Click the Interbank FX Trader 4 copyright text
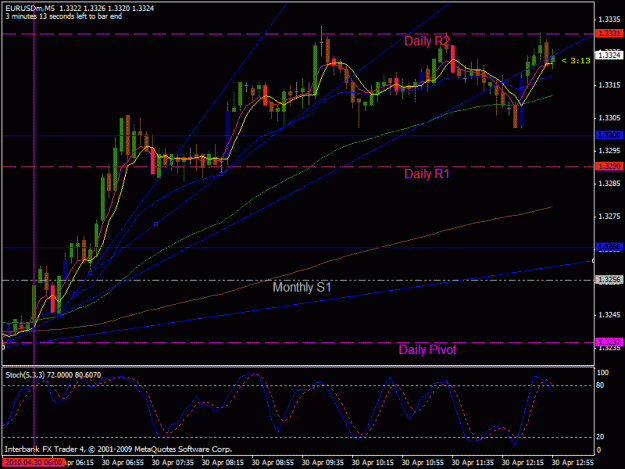Viewport: 625px width, 469px height. pyautogui.click(x=118, y=449)
